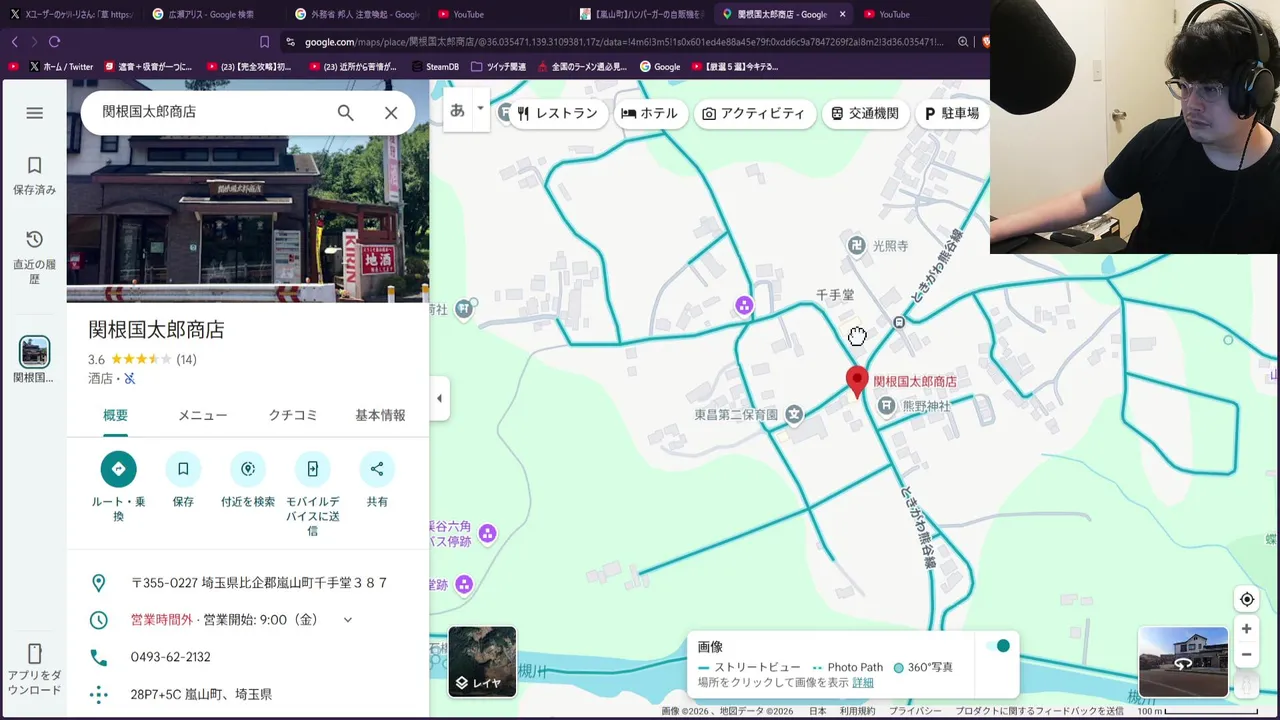Screen dimensions: 1280x720
Task: Switch to the 基本情報 tab
Action: (380, 415)
